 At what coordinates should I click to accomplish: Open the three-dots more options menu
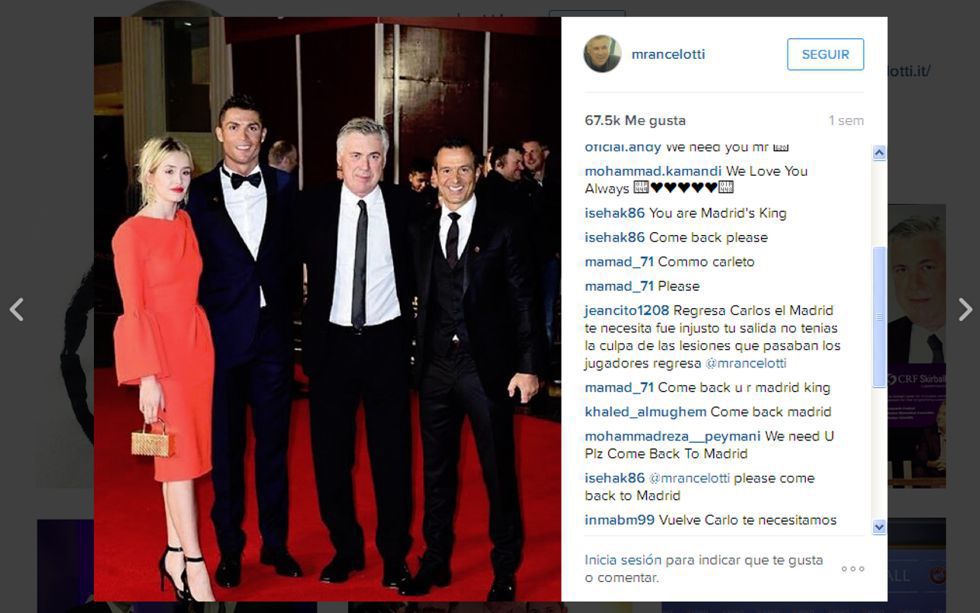[852, 569]
